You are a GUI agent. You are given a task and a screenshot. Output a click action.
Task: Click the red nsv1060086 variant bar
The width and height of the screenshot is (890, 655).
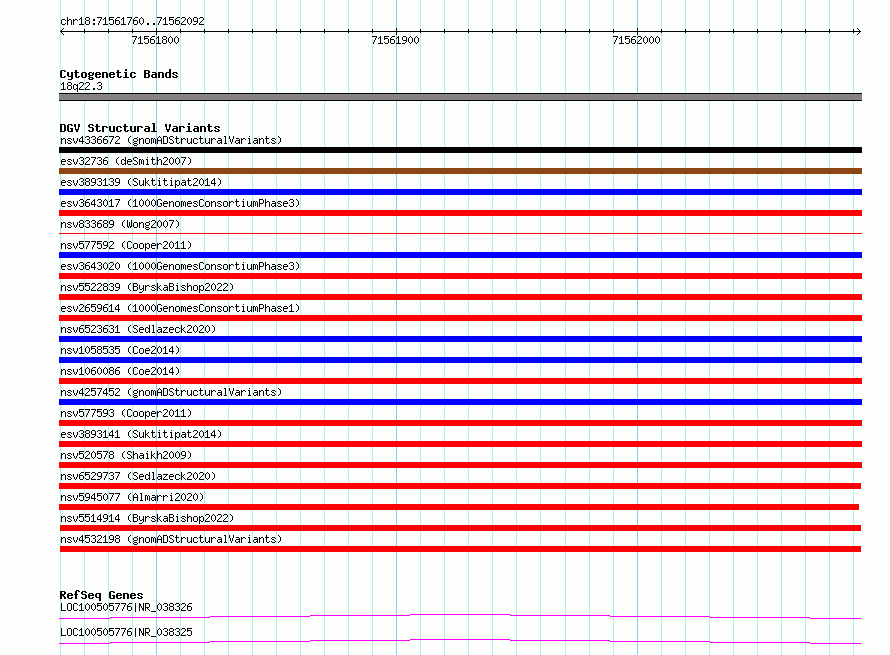460,381
